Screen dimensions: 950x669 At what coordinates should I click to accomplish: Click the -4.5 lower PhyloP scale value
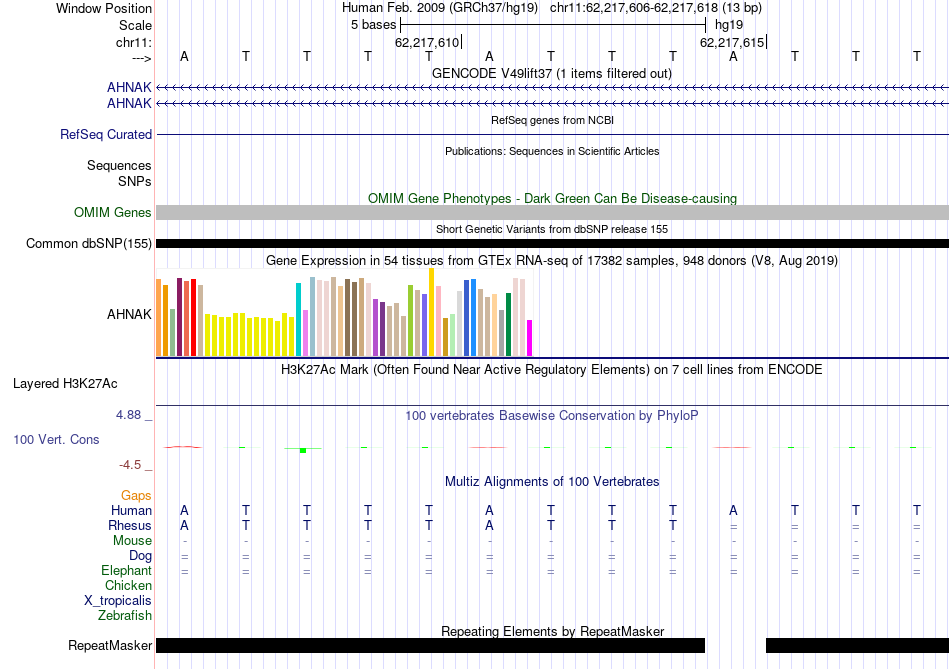[x=130, y=465]
